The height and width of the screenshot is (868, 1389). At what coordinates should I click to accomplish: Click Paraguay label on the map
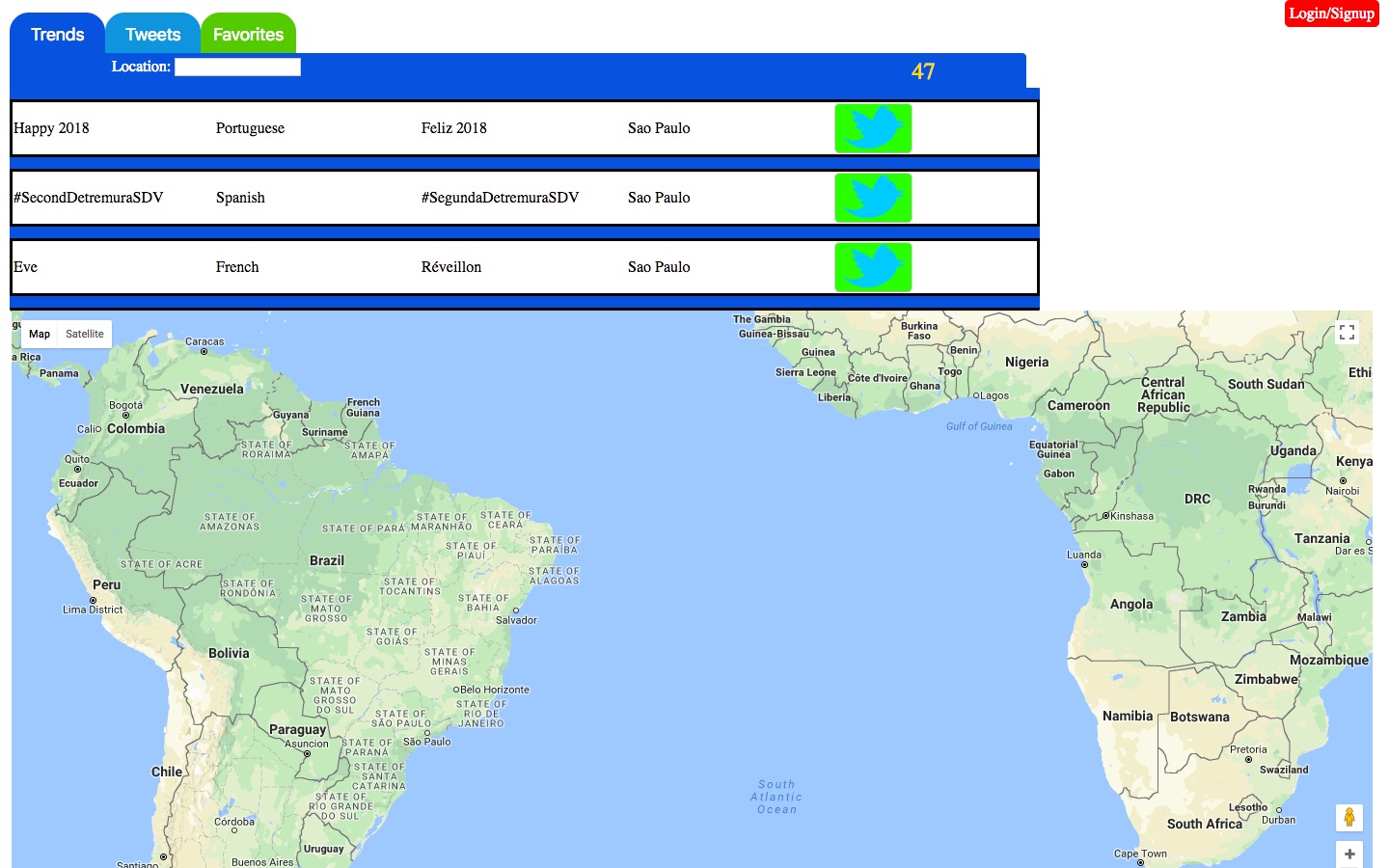point(297,730)
